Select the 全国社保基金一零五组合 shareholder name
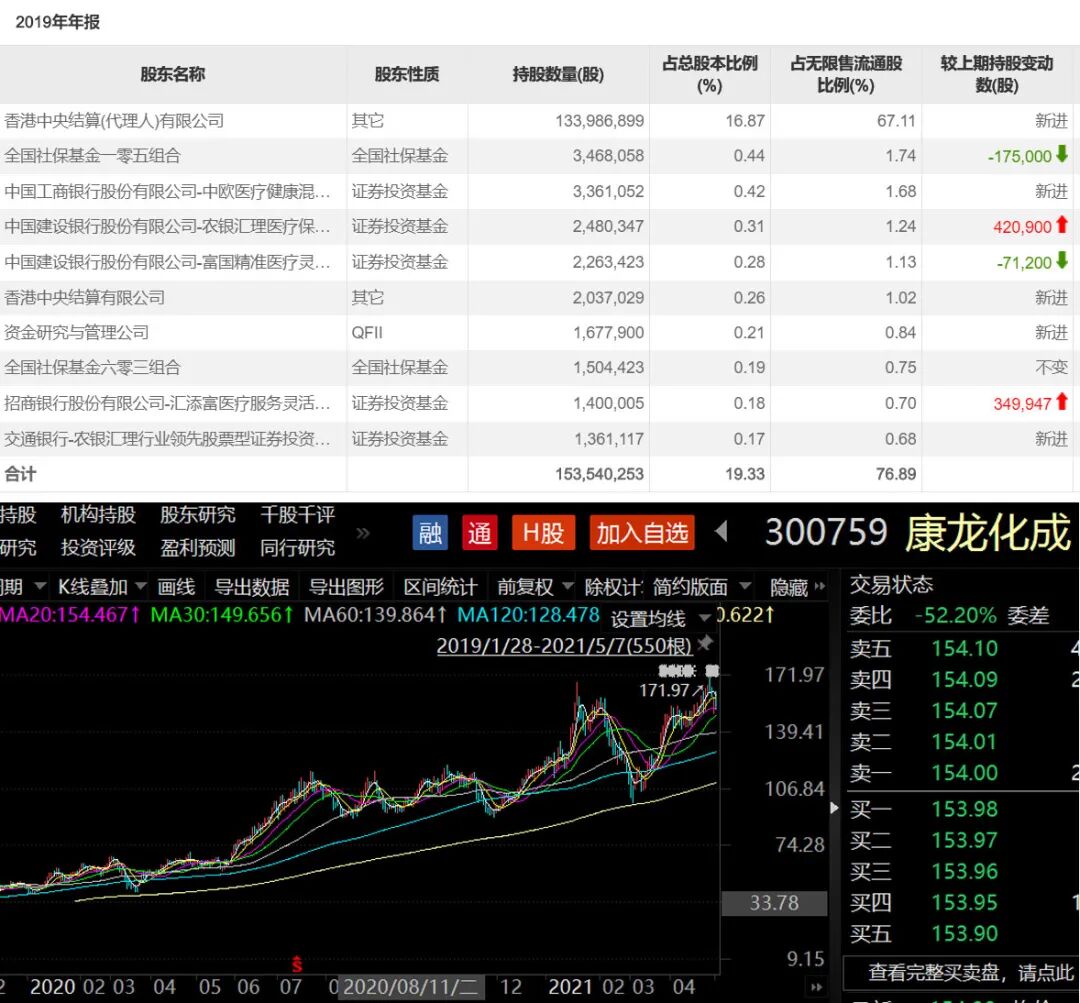 92,156
